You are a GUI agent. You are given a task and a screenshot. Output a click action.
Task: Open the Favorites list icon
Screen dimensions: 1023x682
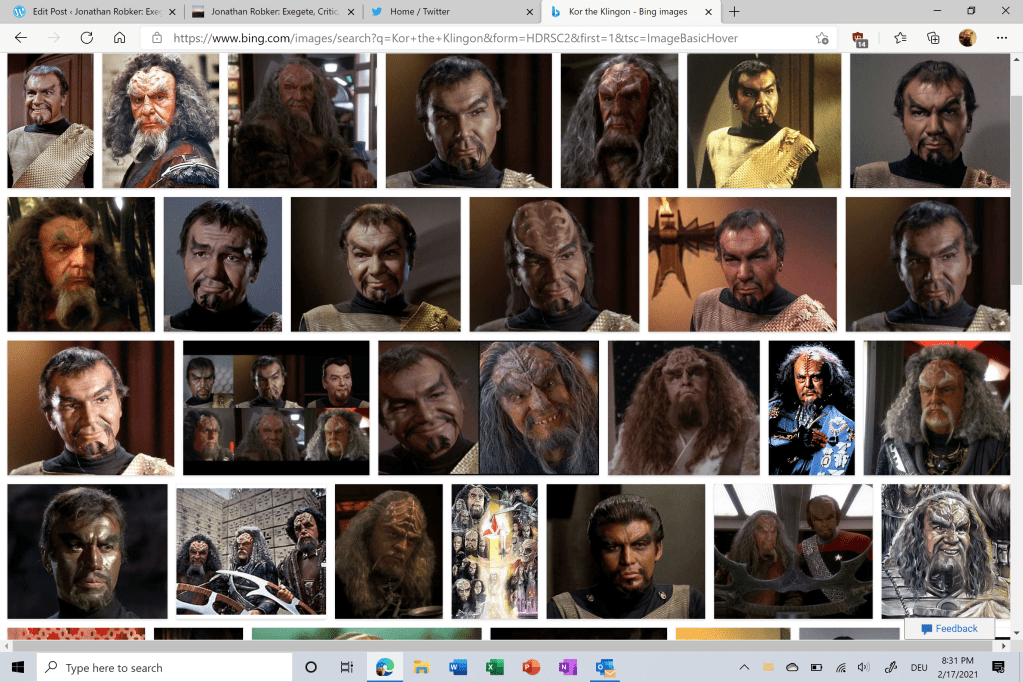click(900, 38)
